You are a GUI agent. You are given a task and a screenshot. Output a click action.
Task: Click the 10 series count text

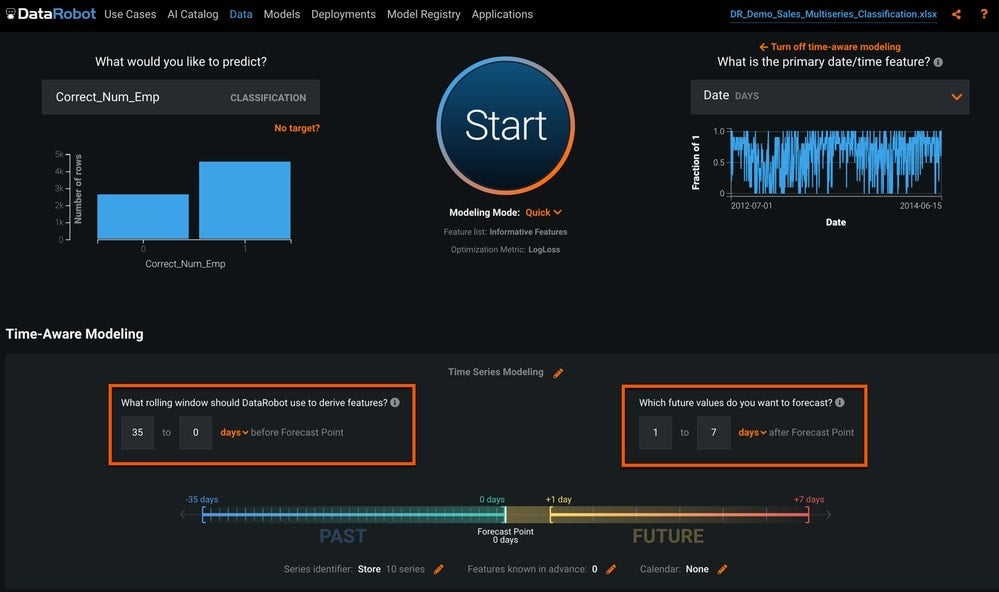pyautogui.click(x=405, y=569)
